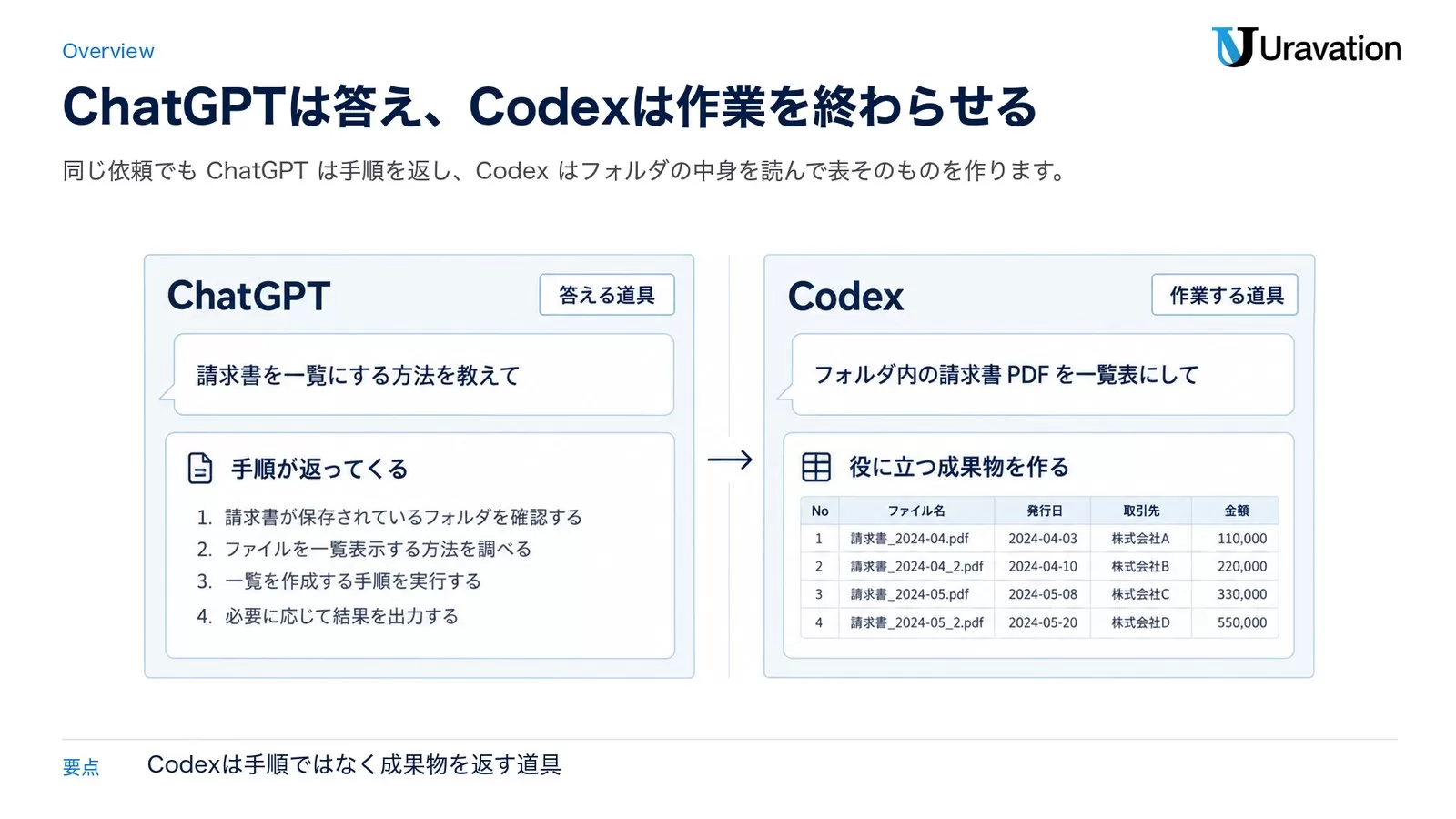This screenshot has height=819, width=1456.
Task: Click the table grid icon beside 役に立つ成果物を作る
Action: (816, 467)
